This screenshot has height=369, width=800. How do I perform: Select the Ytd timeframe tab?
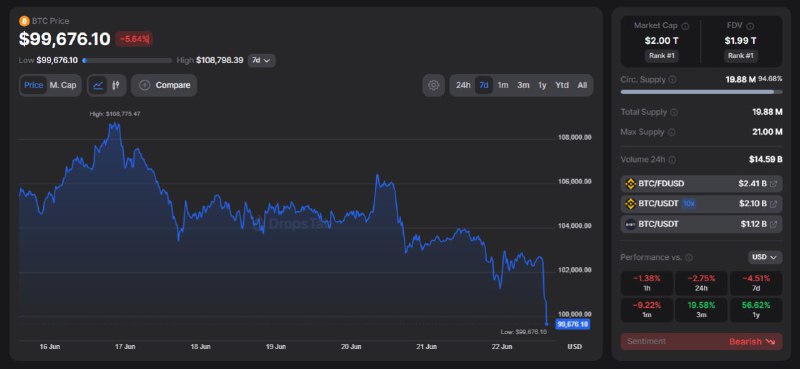click(562, 85)
